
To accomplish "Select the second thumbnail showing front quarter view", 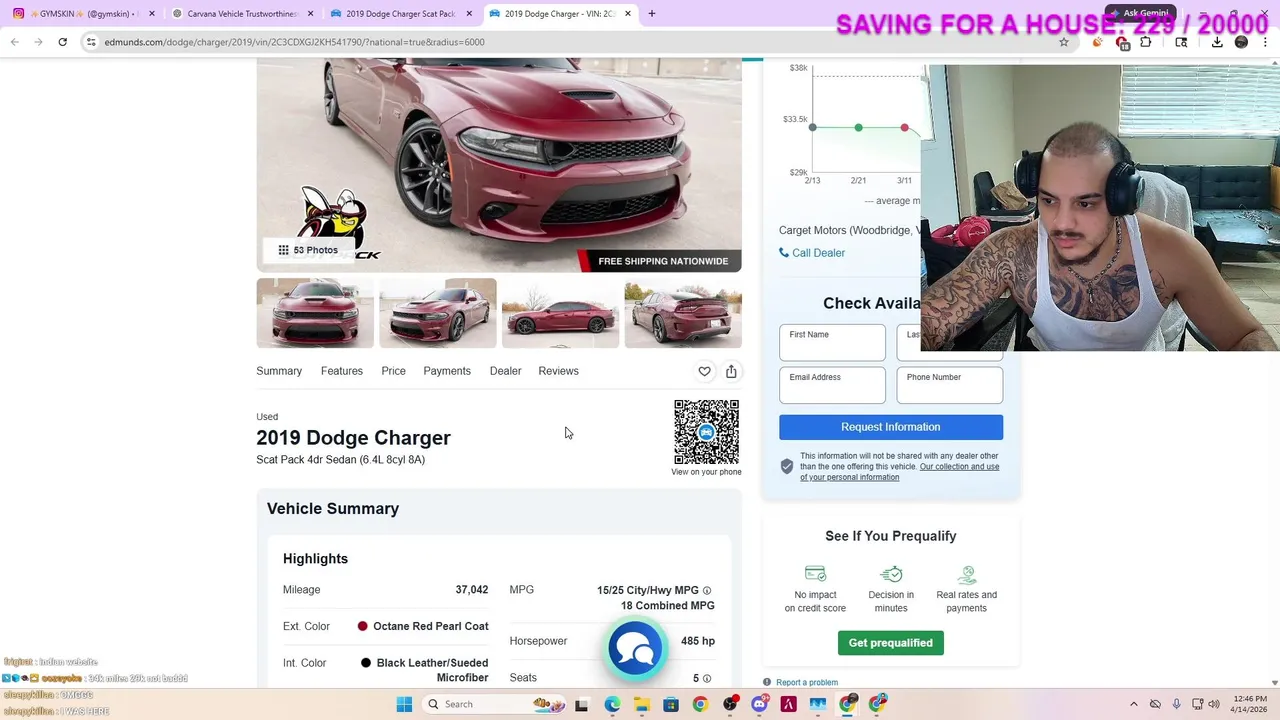I will point(438,313).
